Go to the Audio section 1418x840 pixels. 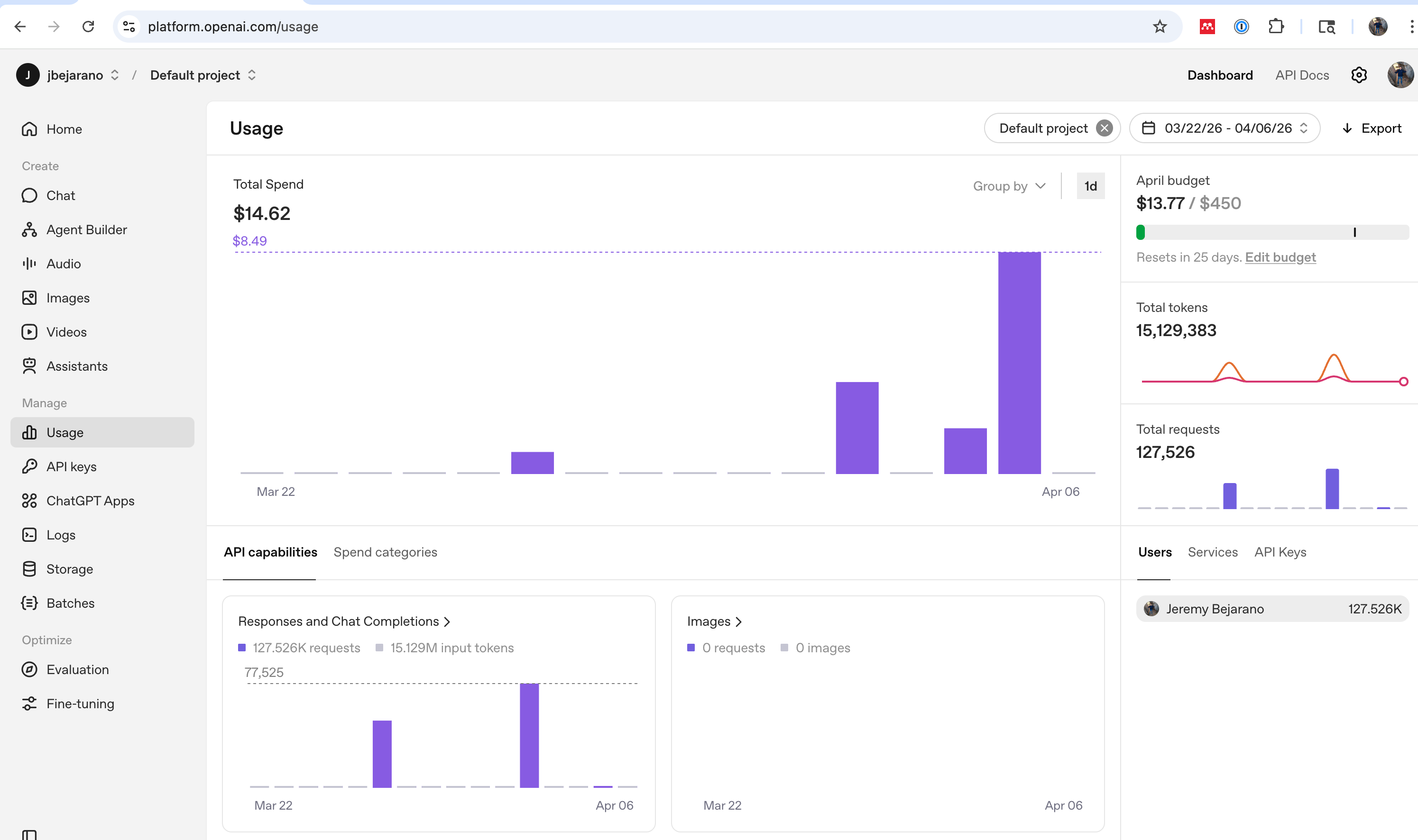click(x=102, y=264)
